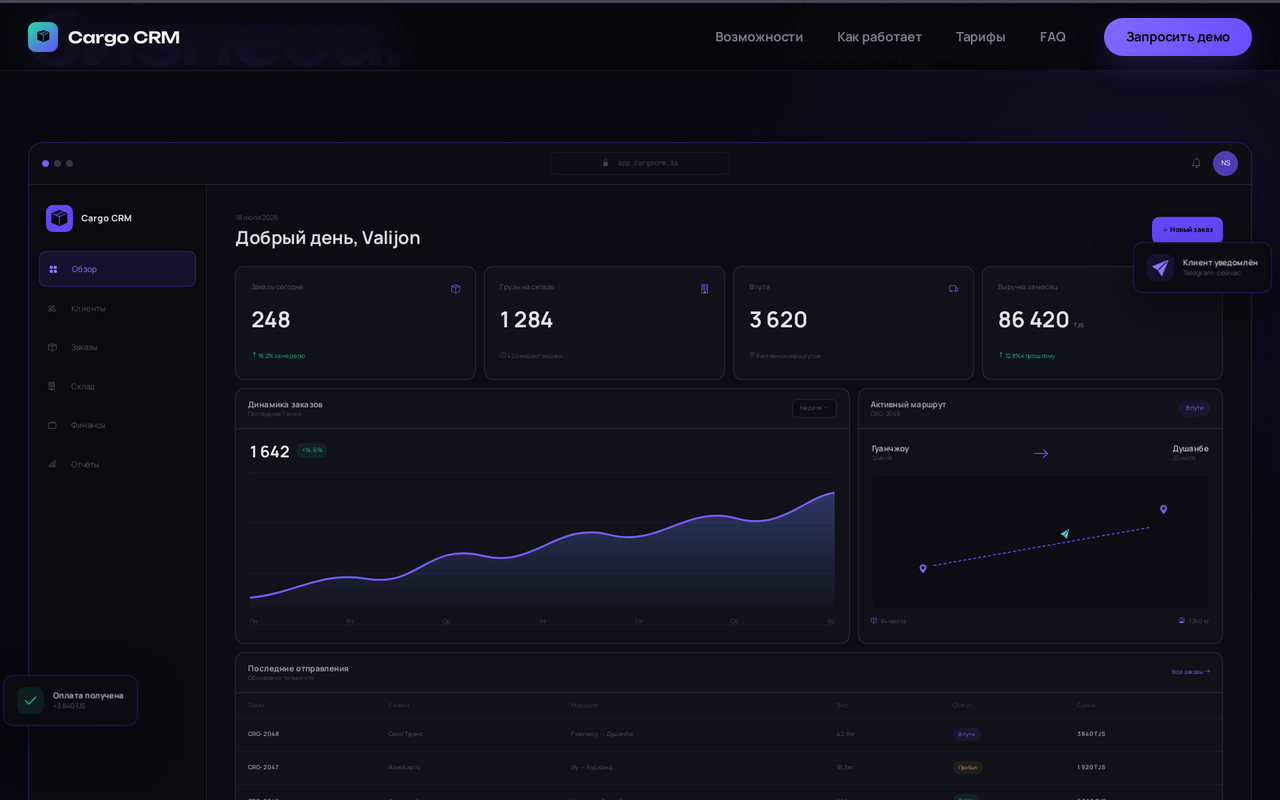
Task: Click the sidebar Cargo CRM cube logo
Action: click(59, 218)
